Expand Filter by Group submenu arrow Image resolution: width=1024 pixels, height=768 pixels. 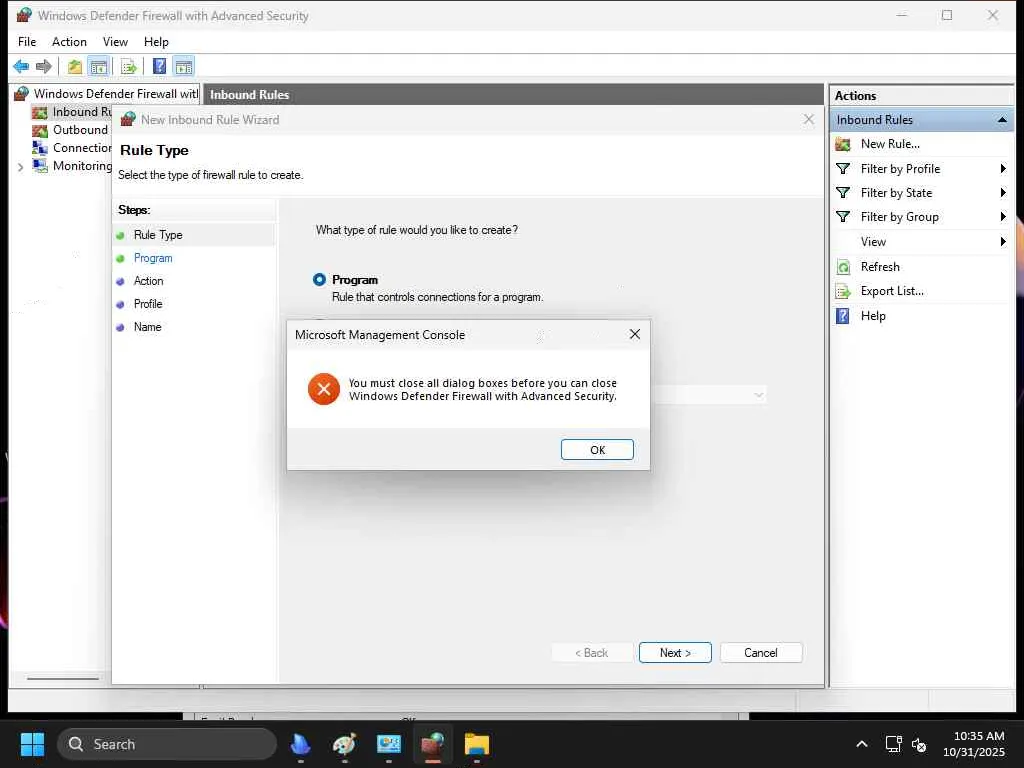coord(1003,217)
